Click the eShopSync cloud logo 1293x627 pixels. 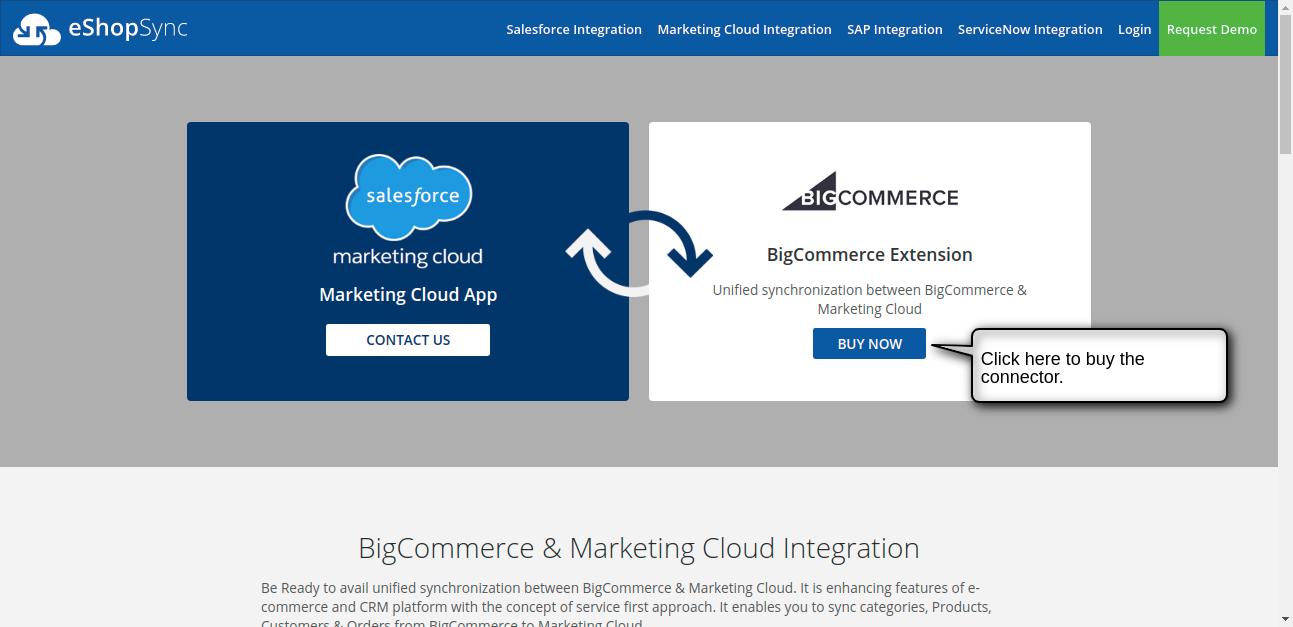click(x=100, y=29)
